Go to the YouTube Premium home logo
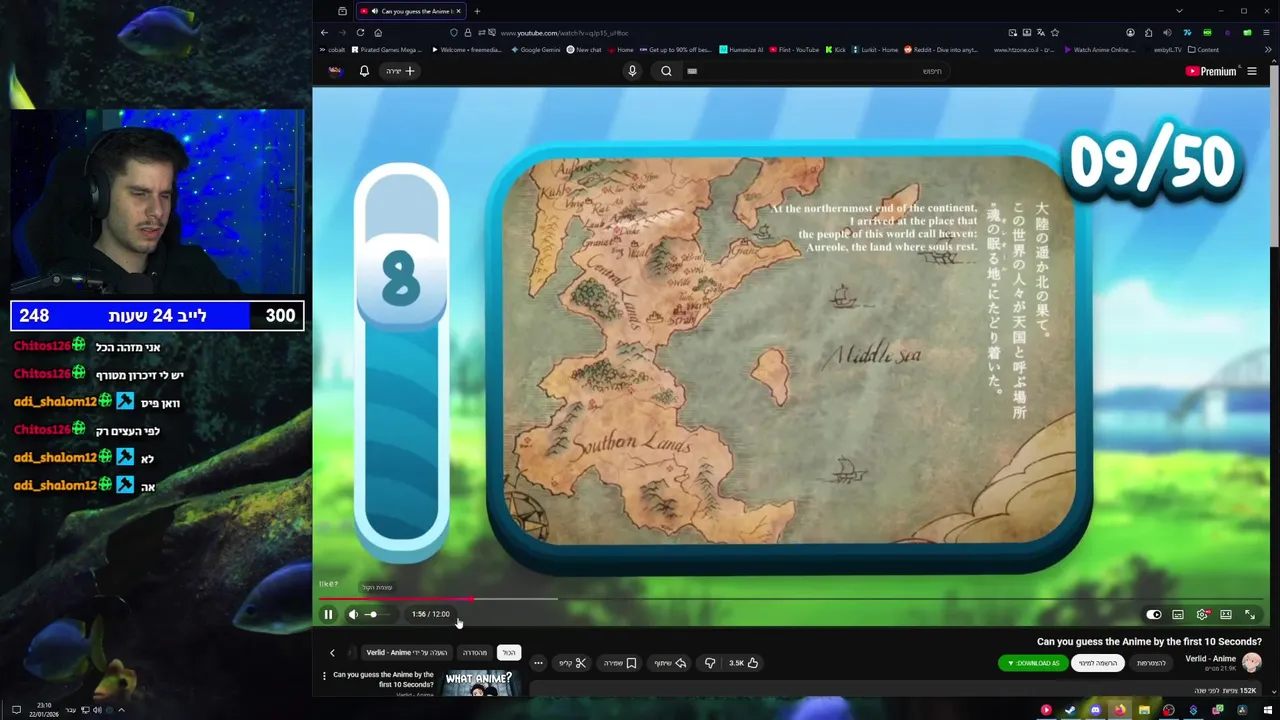Image resolution: width=1280 pixels, height=720 pixels. point(1211,71)
